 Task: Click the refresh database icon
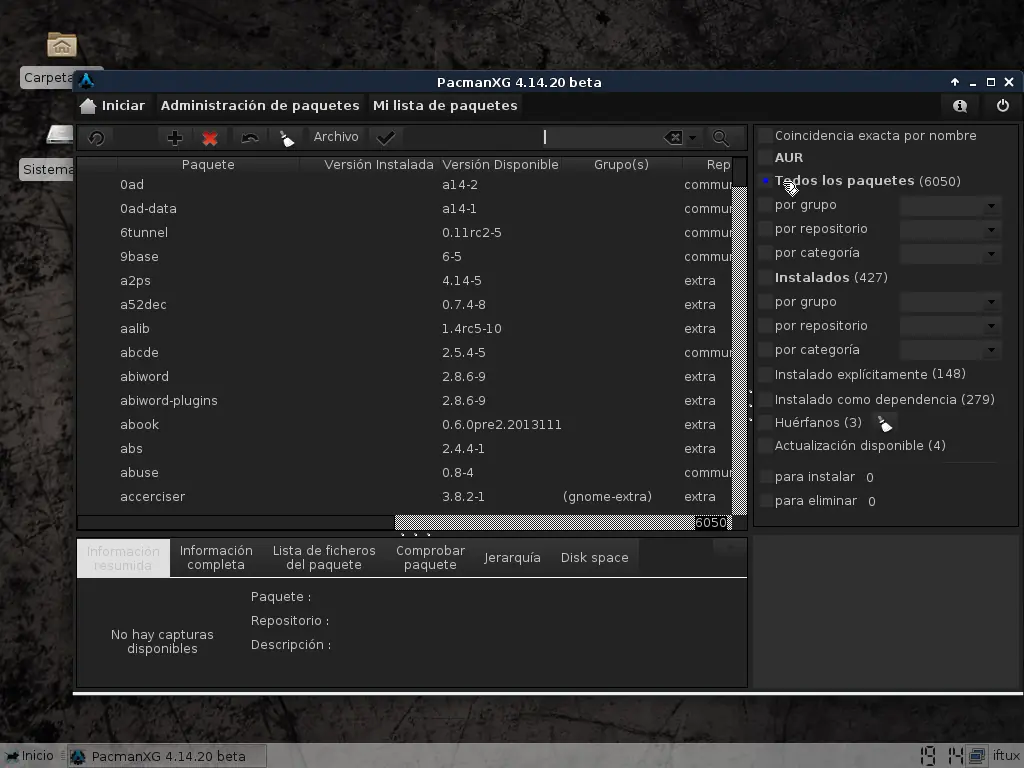coord(97,138)
